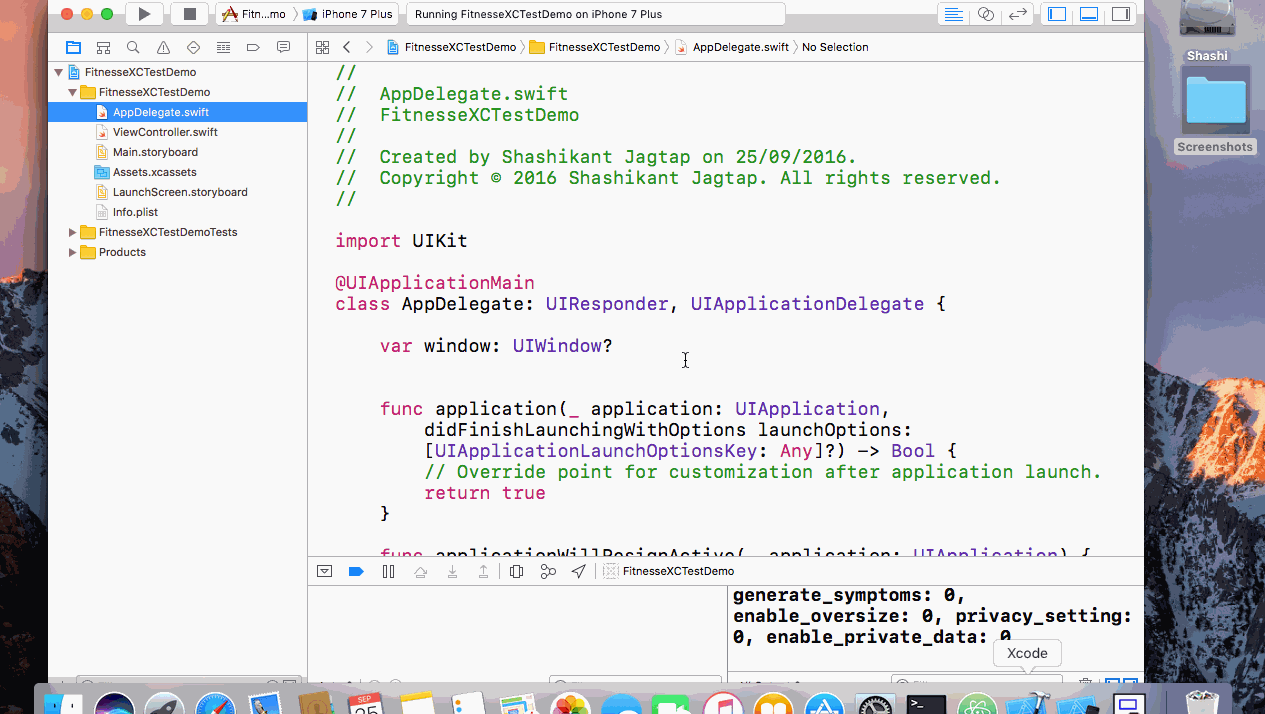
Task: Open the Debug Memory Graph icon
Action: point(548,571)
